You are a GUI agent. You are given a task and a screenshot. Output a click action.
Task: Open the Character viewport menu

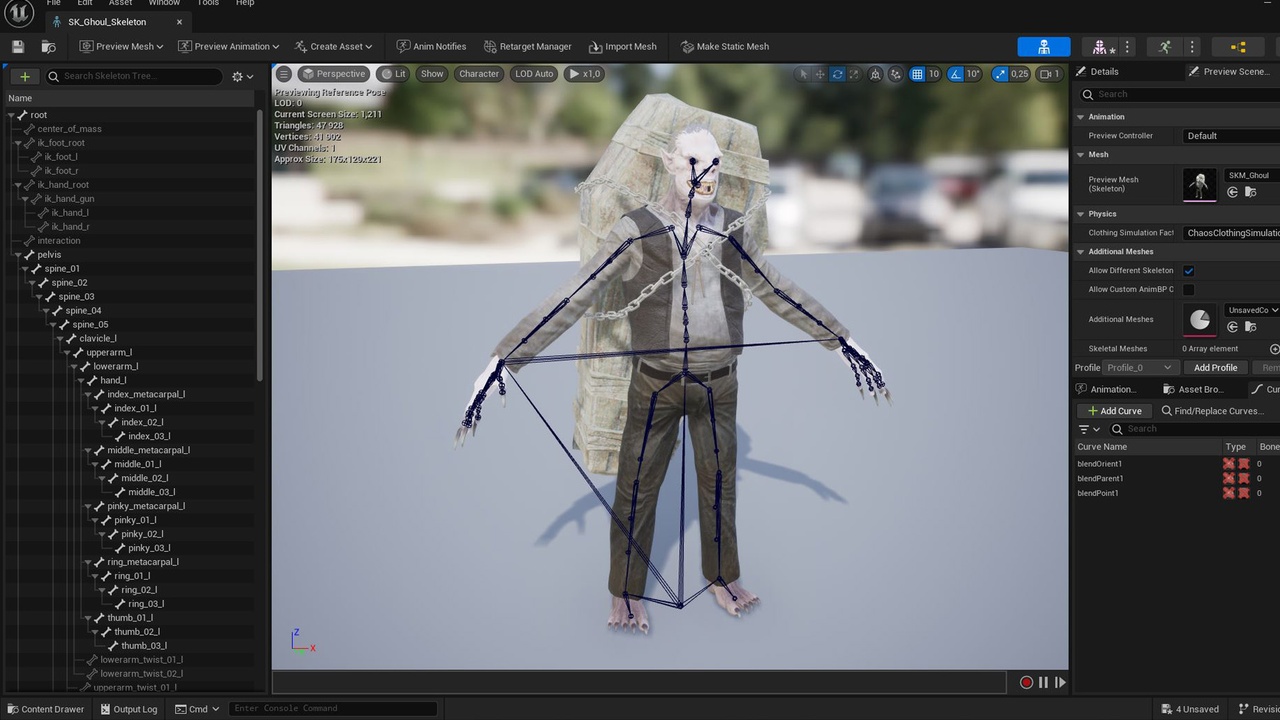tap(479, 73)
